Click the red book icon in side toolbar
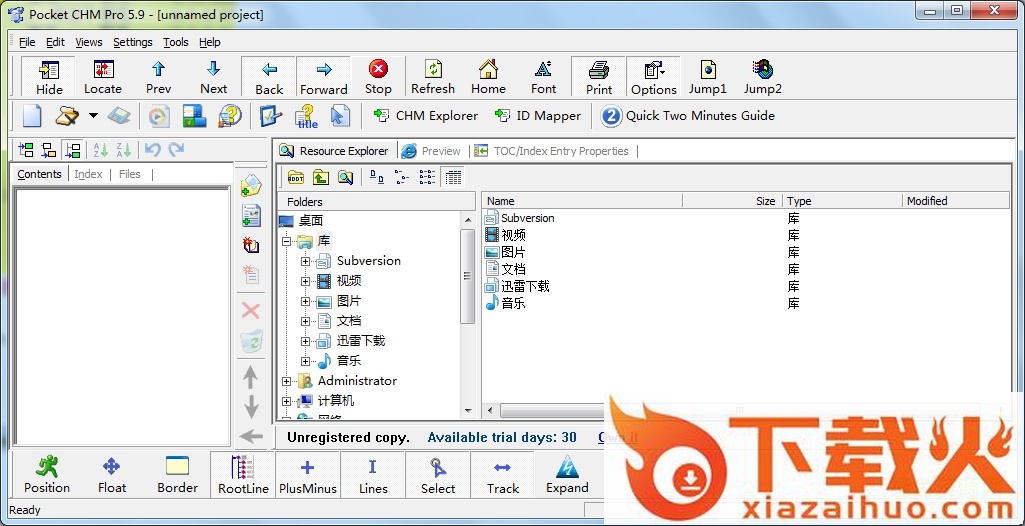The image size is (1025, 526). click(251, 245)
